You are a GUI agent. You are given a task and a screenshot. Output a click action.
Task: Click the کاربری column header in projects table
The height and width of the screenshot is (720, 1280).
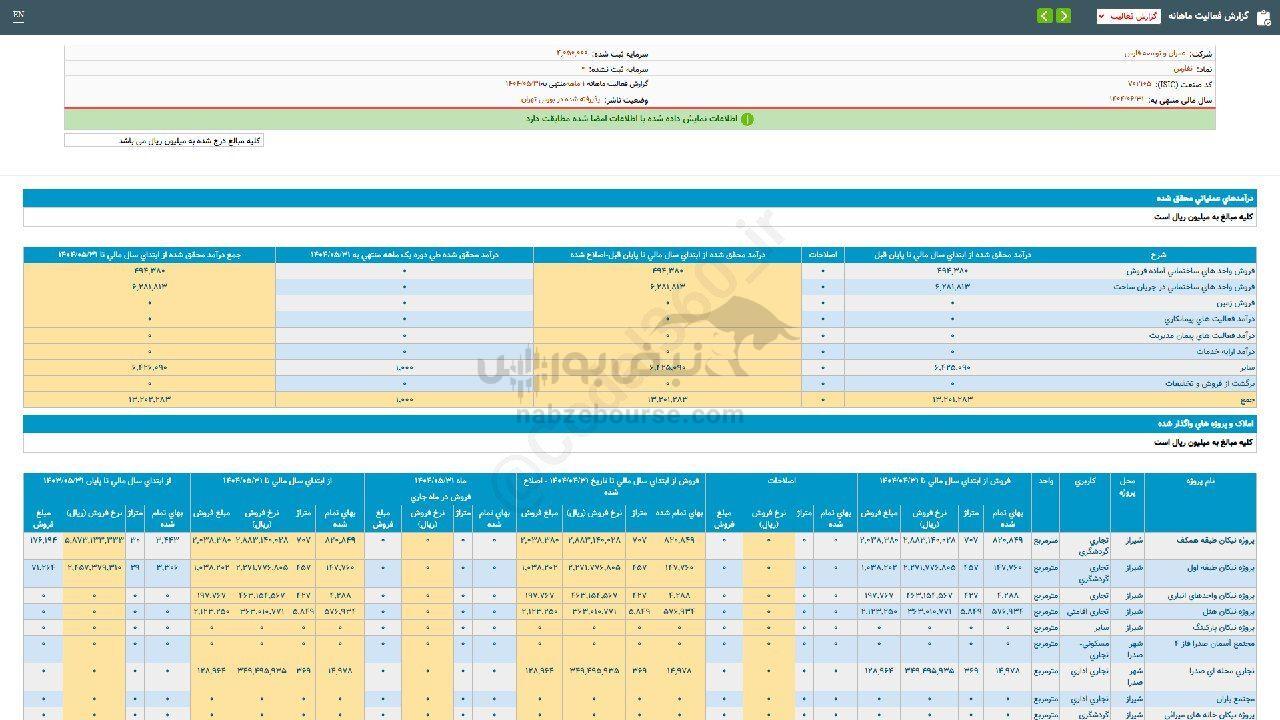click(1085, 481)
